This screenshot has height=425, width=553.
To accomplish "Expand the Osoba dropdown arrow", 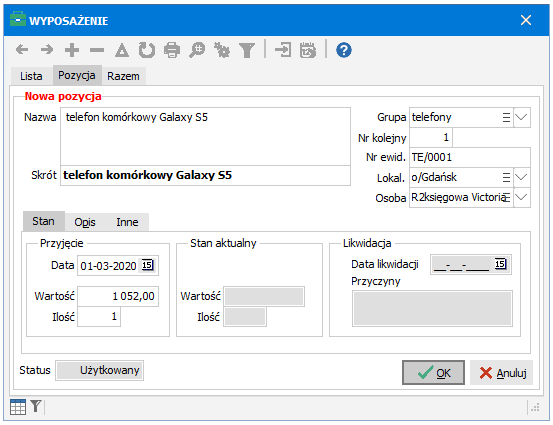I will (522, 197).
